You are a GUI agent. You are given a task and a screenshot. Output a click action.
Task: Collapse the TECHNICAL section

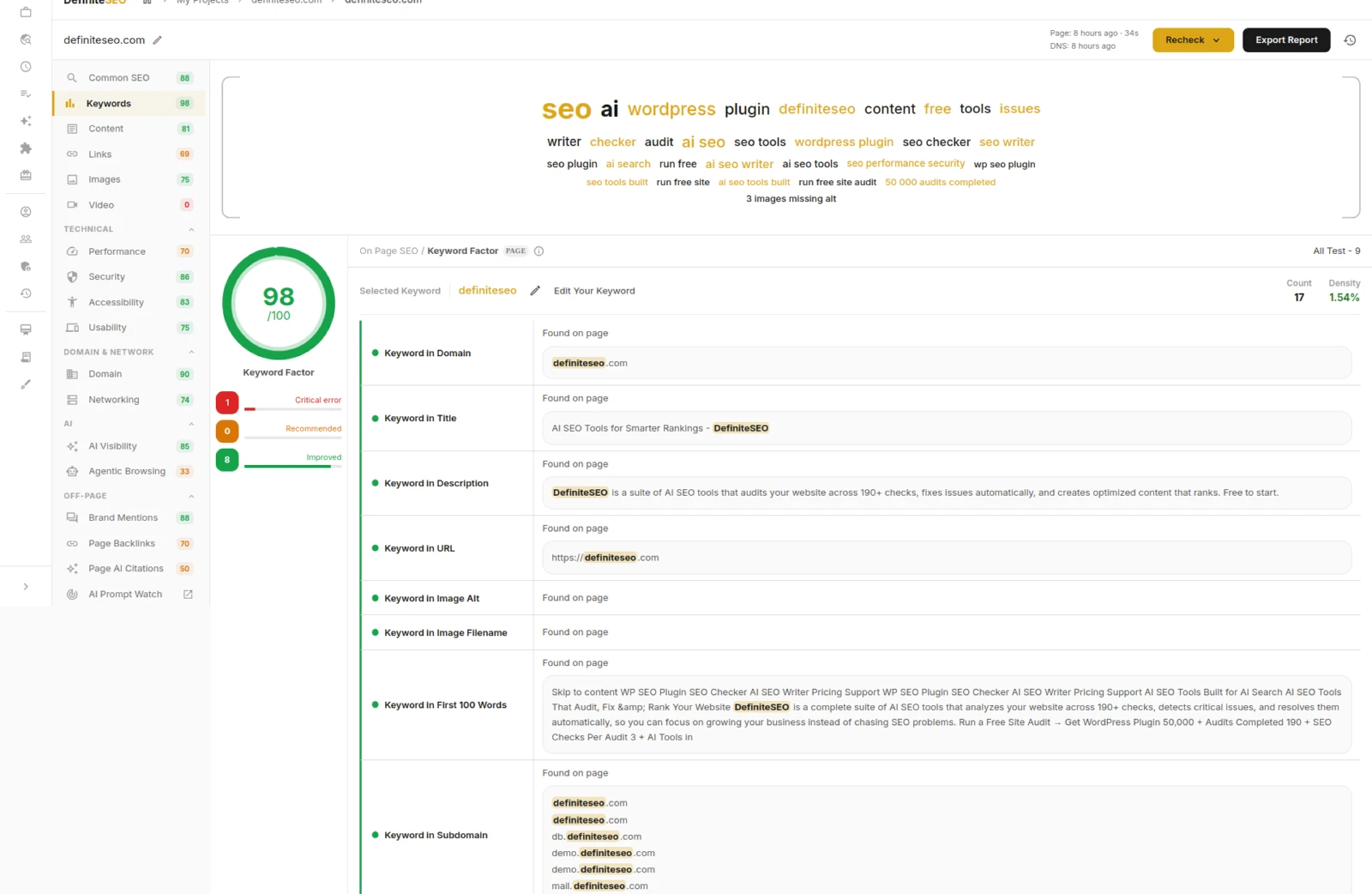coord(191,230)
